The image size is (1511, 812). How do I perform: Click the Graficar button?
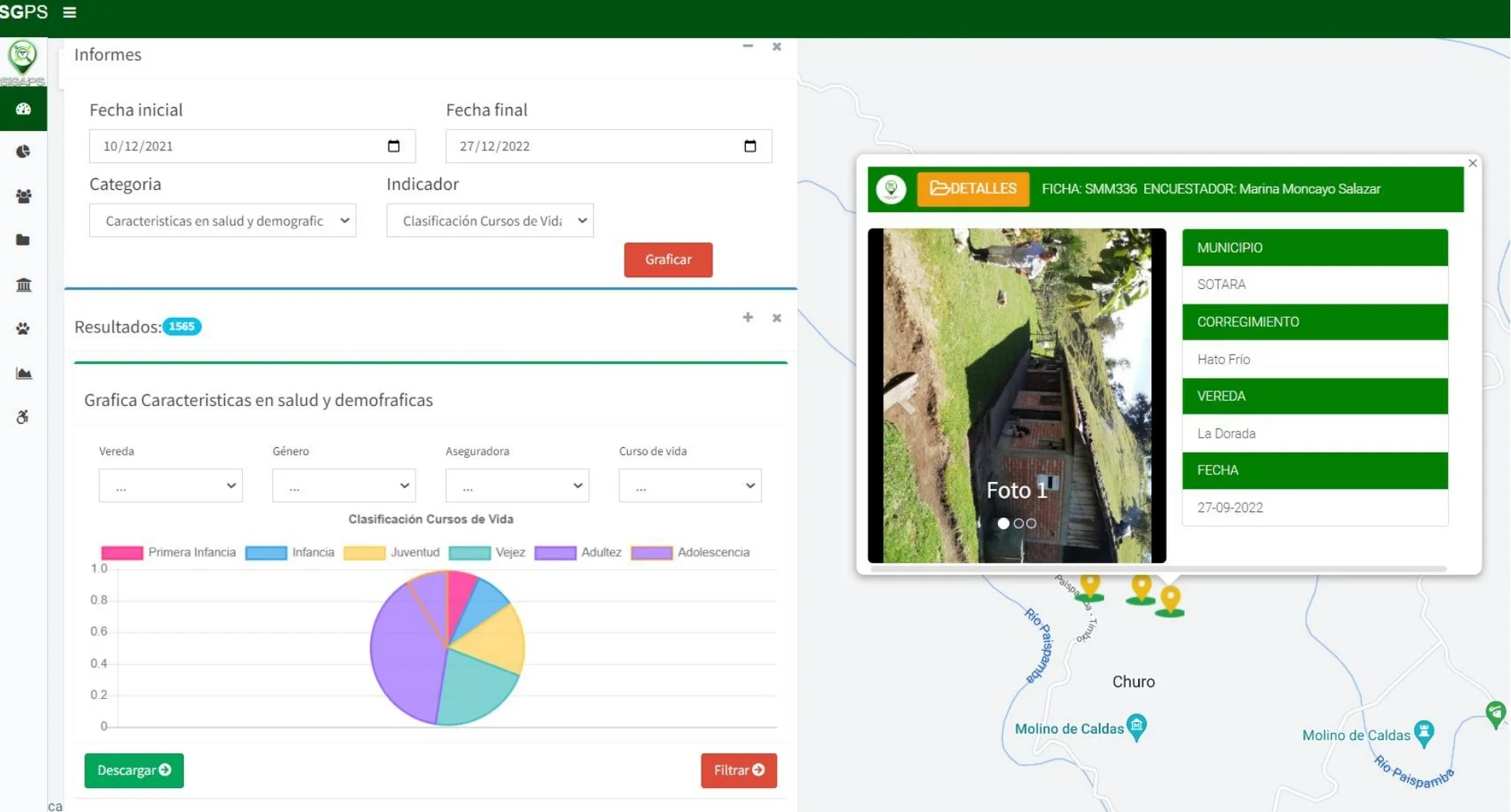point(668,260)
